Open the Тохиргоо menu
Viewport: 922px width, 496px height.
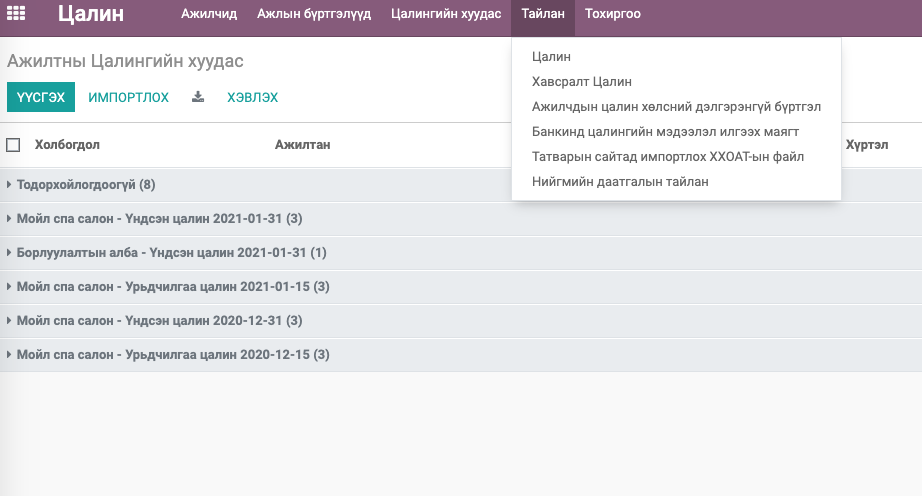coord(613,14)
